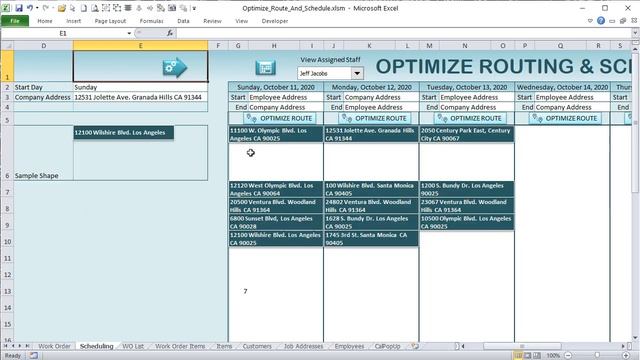This screenshot has width=640, height=360.
Task: Select column D header
Action: [43, 46]
